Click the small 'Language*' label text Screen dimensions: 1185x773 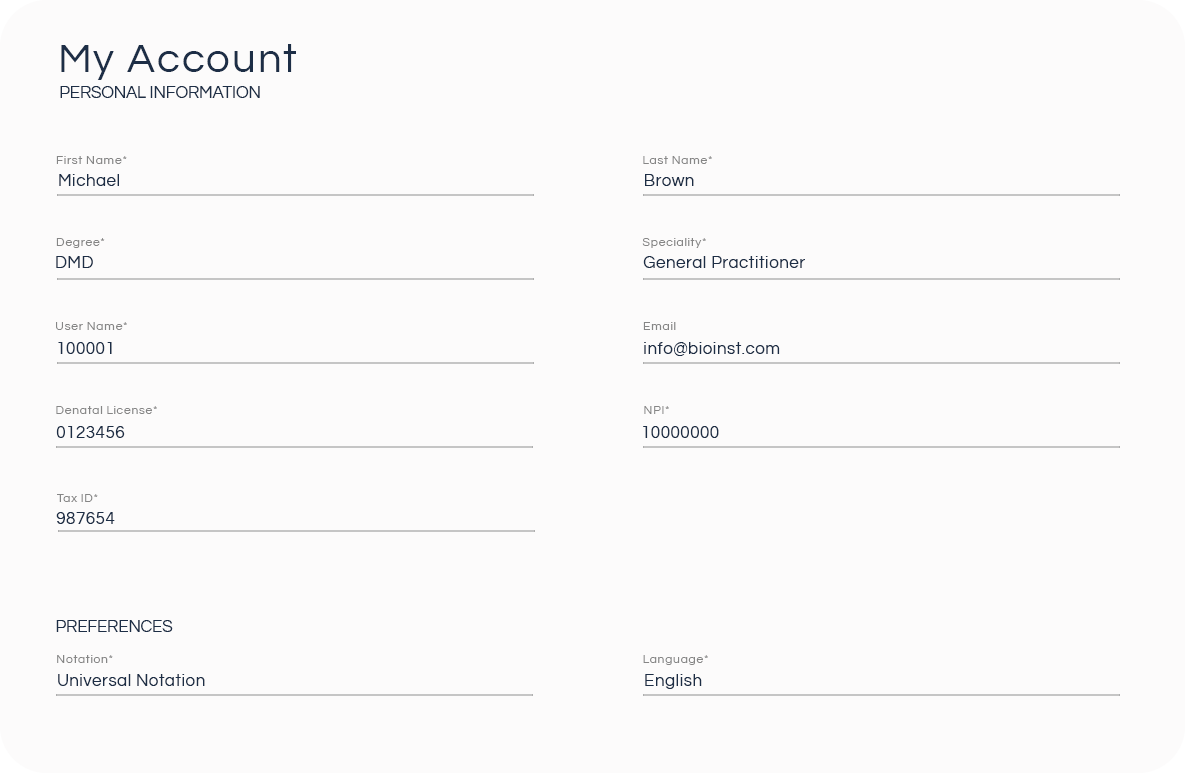(x=675, y=660)
